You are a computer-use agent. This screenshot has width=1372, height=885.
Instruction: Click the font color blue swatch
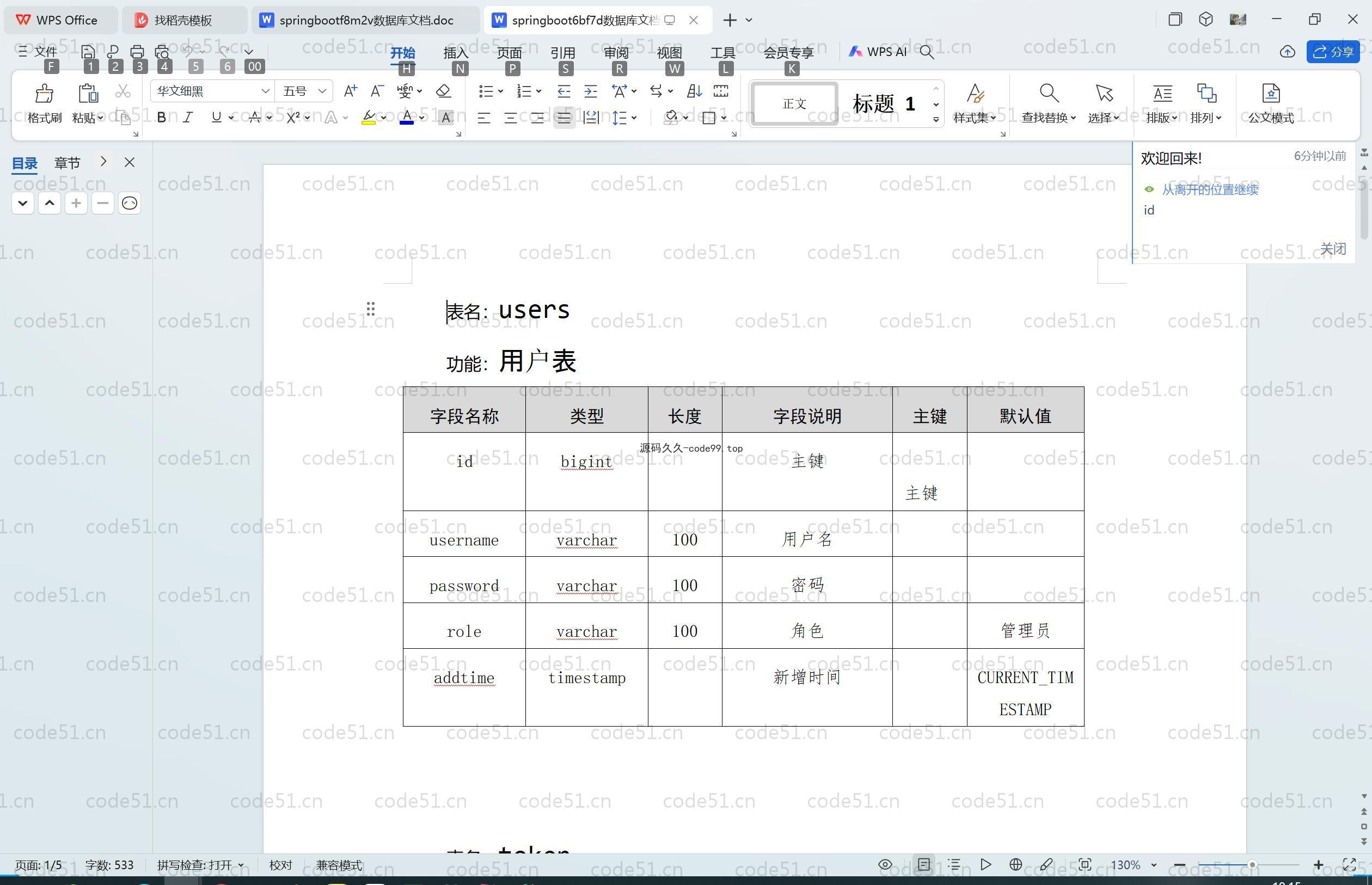pyautogui.click(x=407, y=118)
